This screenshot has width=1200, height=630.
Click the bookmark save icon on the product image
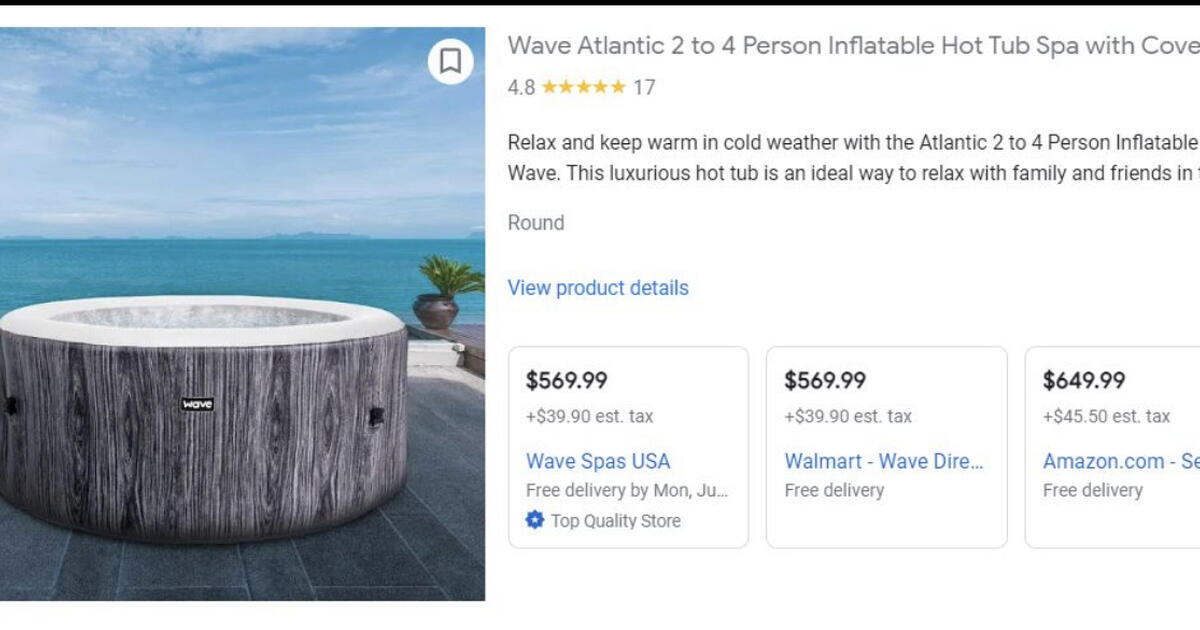[450, 62]
